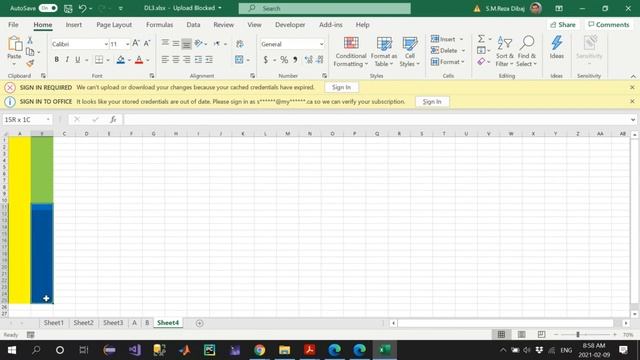Image resolution: width=640 pixels, height=360 pixels.
Task: Toggle Italic formatting
Action: pos(67,60)
